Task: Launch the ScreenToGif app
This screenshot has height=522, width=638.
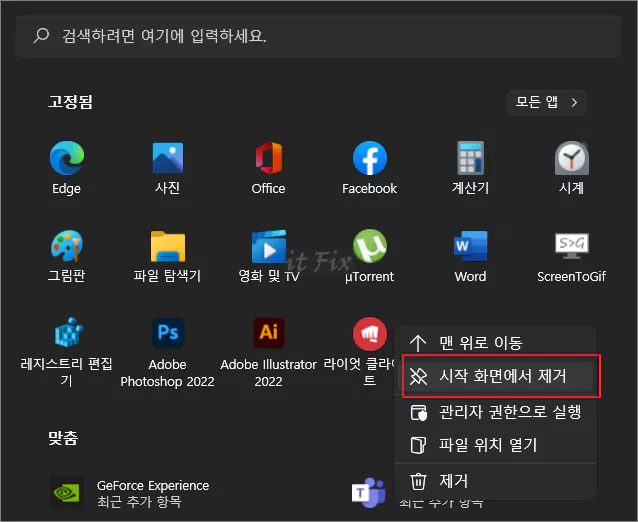Action: tap(571, 256)
